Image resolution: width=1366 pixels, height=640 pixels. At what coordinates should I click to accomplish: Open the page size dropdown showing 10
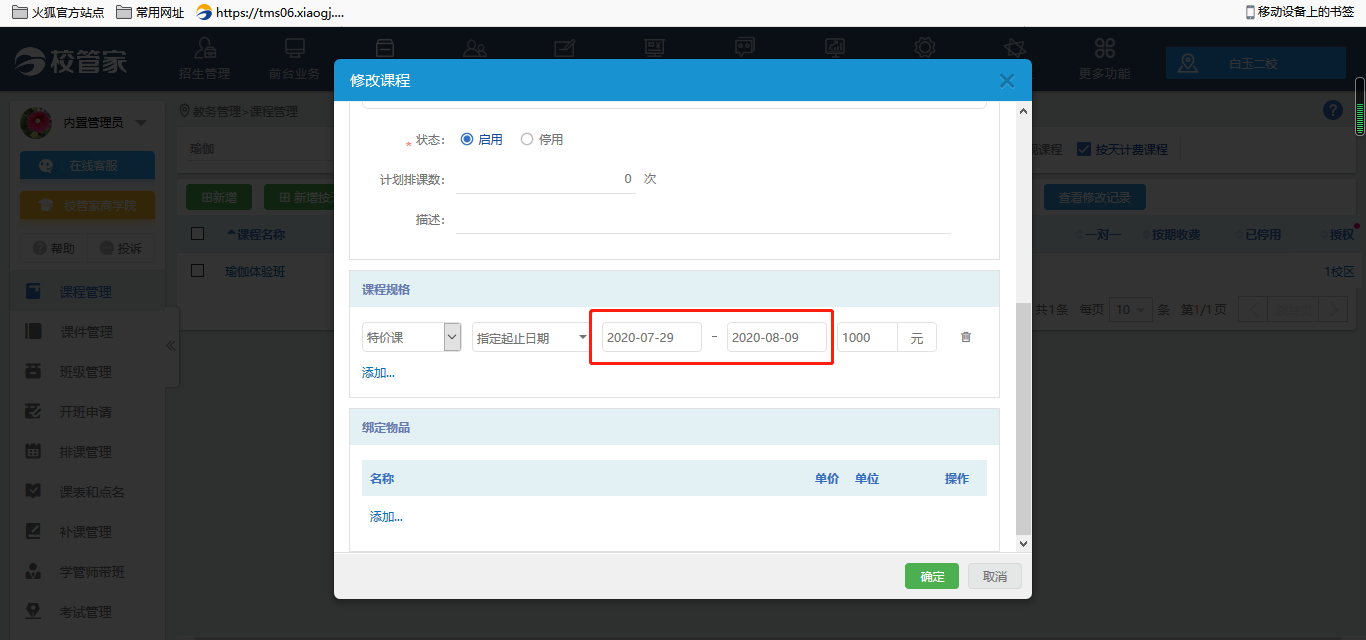(1131, 310)
